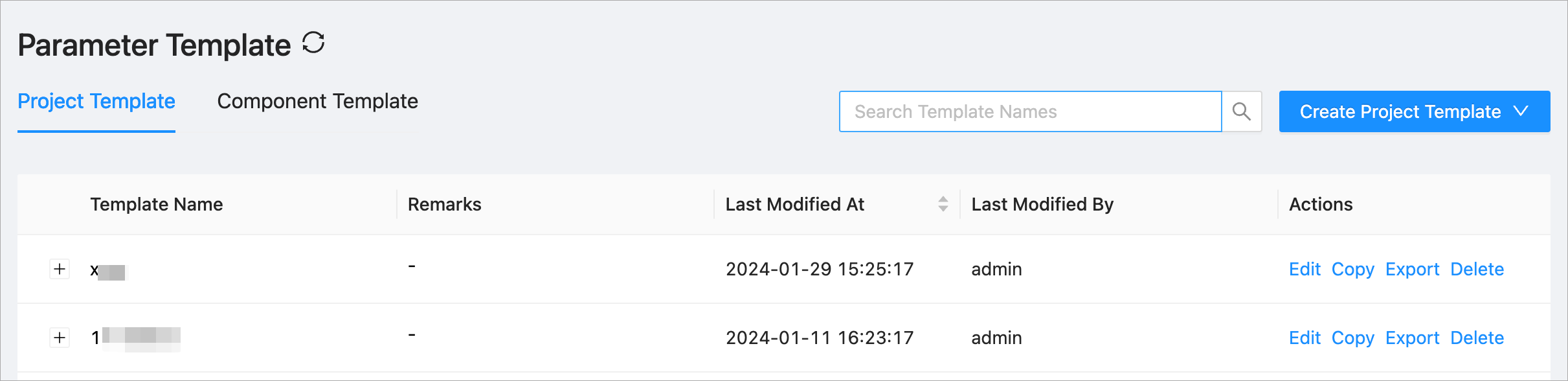Click the magnifier search icon button
Image resolution: width=1568 pixels, height=381 pixels.
1241,111
